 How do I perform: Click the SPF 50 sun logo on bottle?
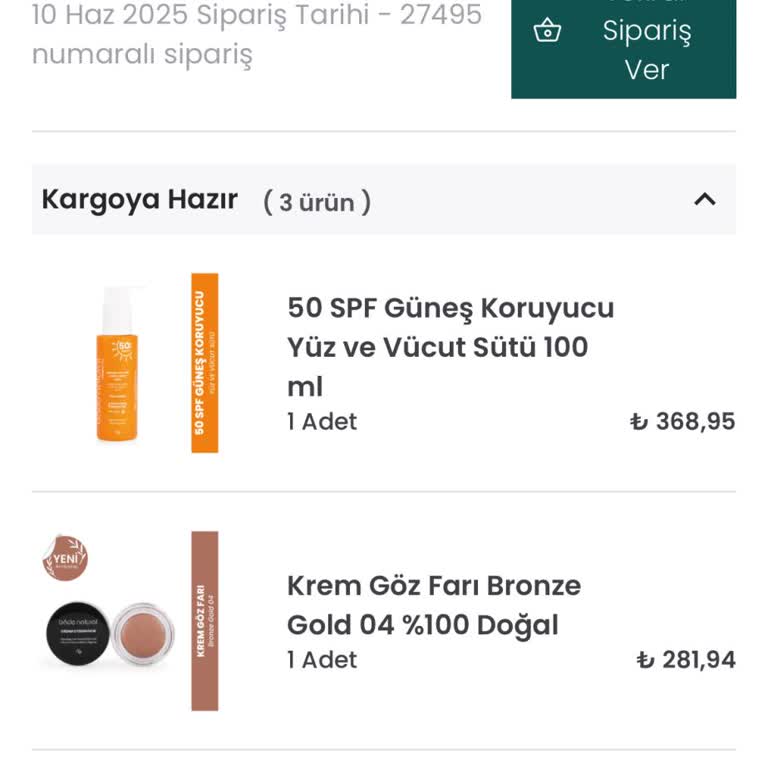point(125,347)
